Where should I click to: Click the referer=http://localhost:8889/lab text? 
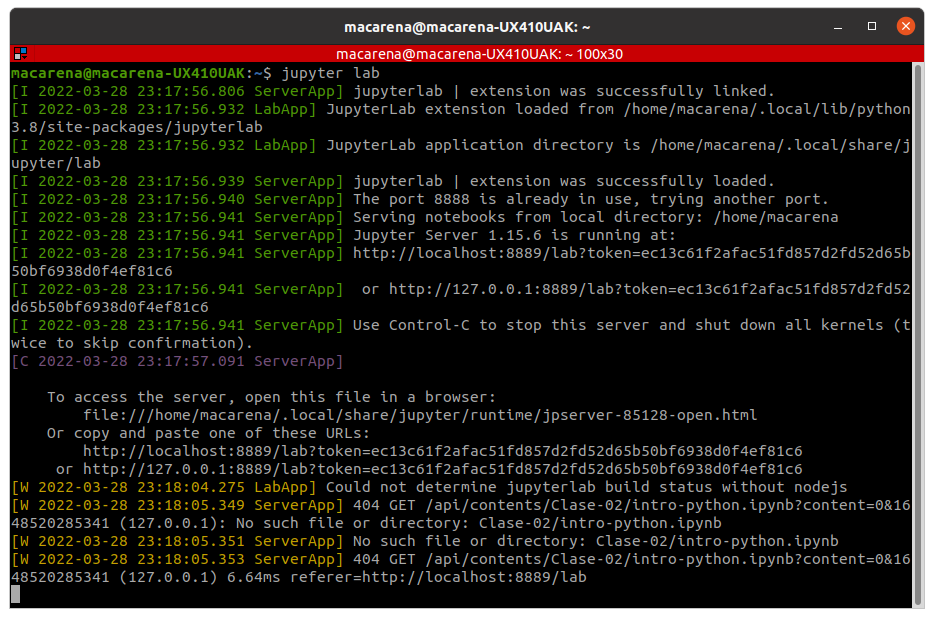(x=438, y=577)
